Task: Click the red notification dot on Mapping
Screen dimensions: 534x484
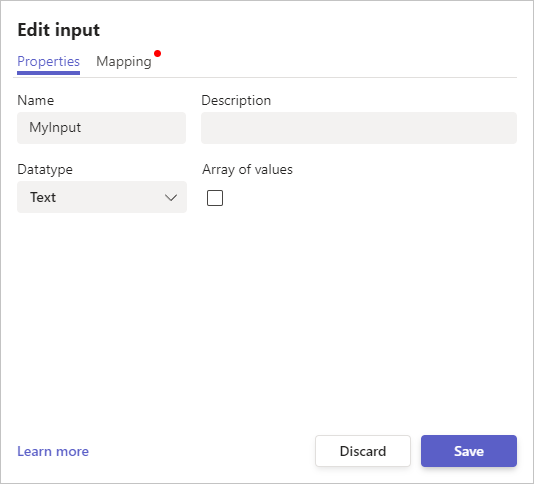Action: click(x=157, y=53)
